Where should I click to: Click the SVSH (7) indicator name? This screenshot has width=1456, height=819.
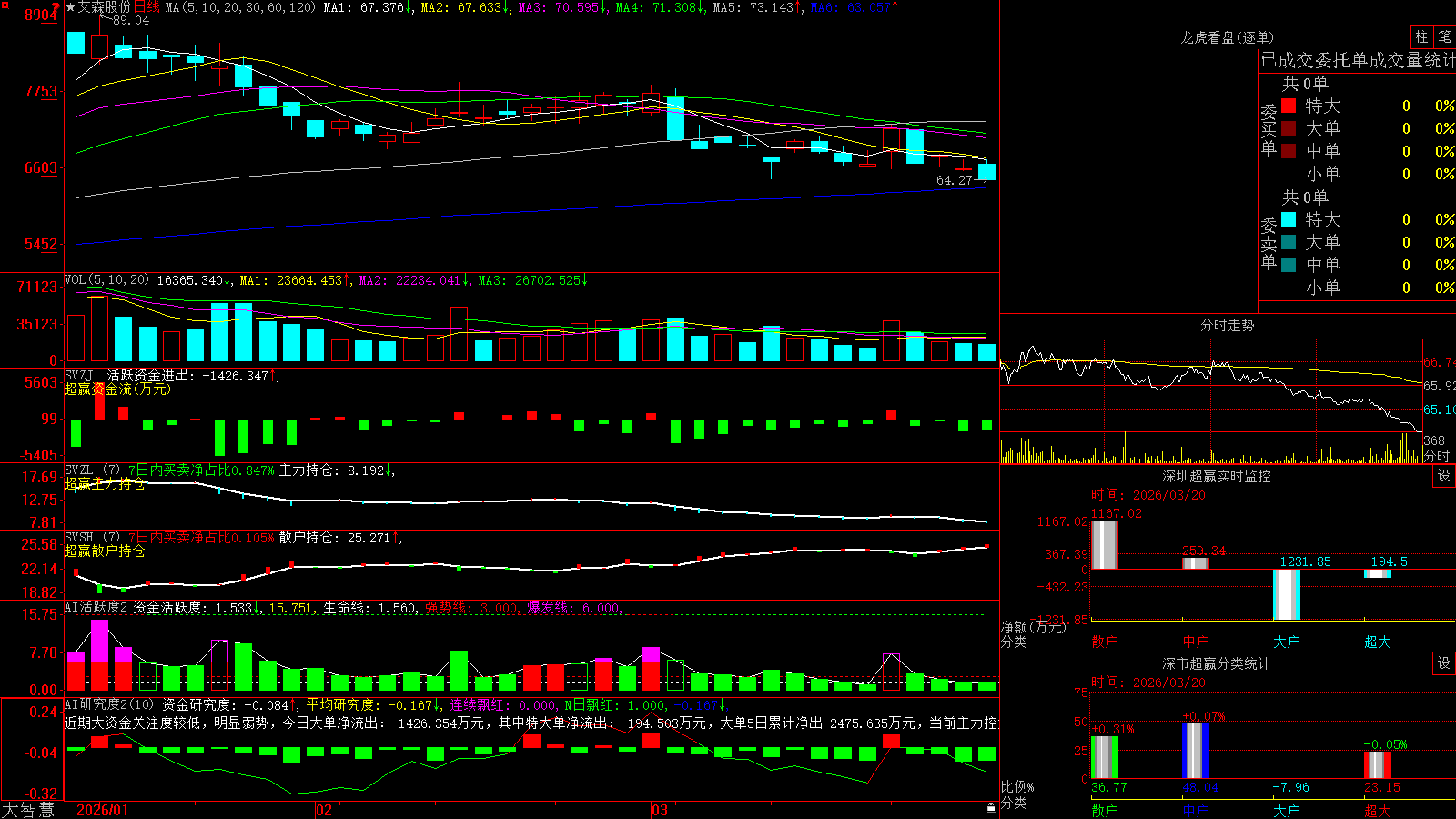click(x=92, y=538)
